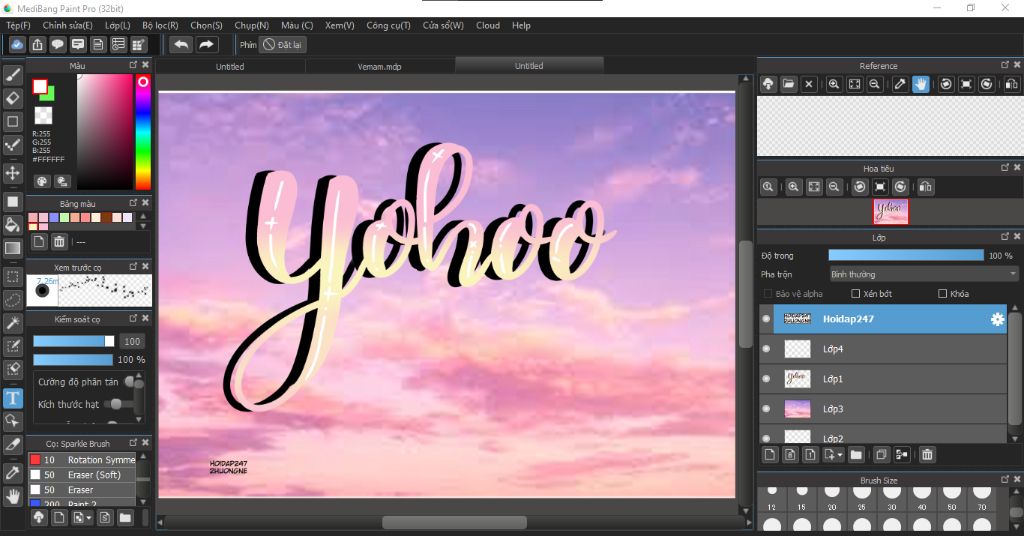Select the Gradient tool
The height and width of the screenshot is (536, 1024).
coord(12,248)
